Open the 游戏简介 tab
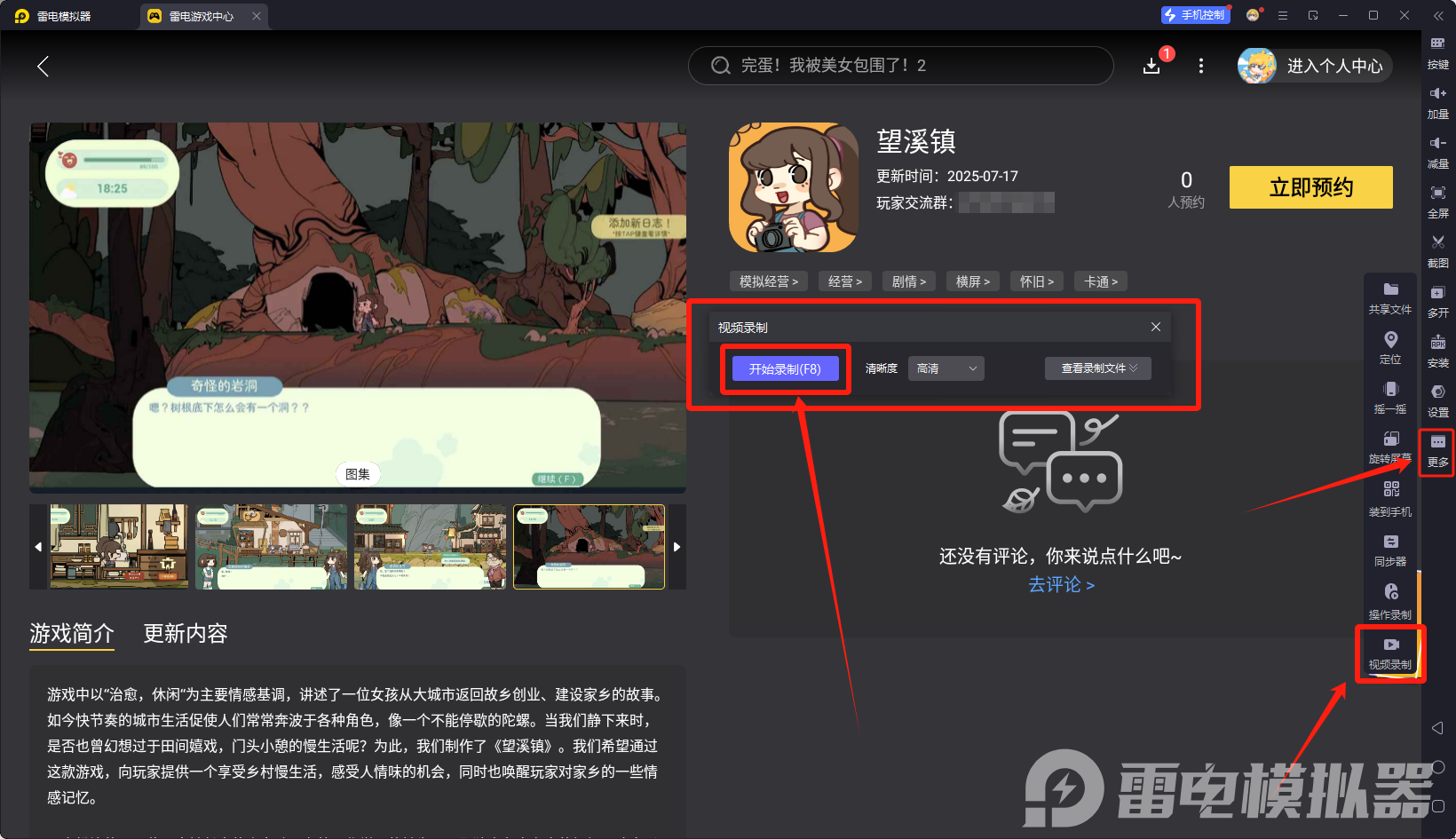This screenshot has width=1456, height=839. click(72, 633)
